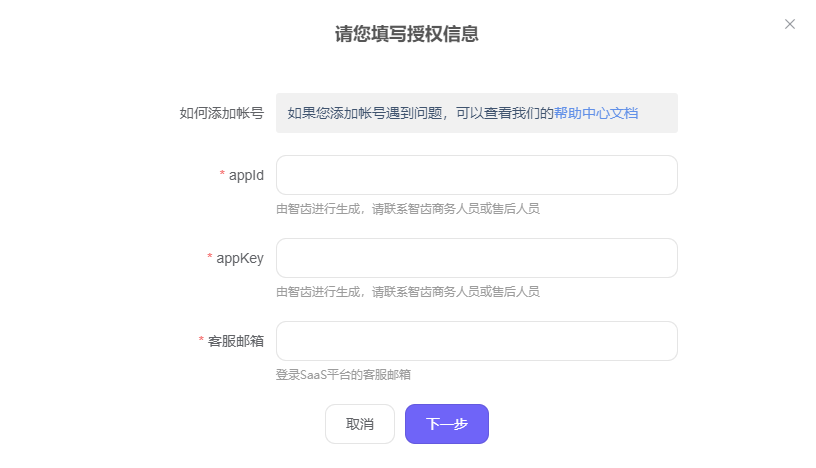
Task: Click the text 如果您添加帐号遇到问题
Action: [x=364, y=113]
